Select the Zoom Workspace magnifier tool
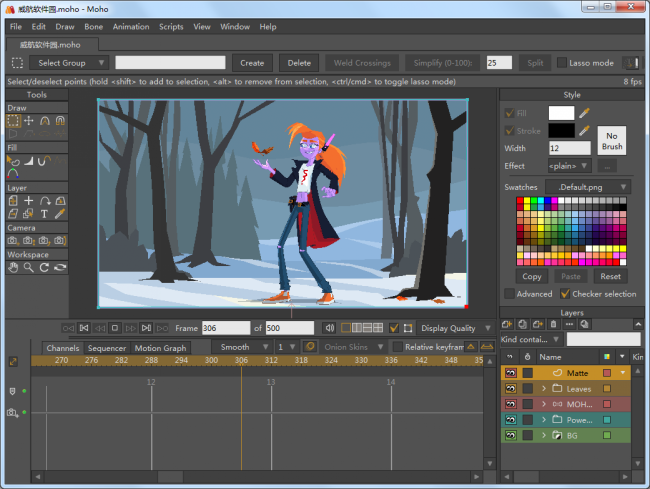 [x=29, y=268]
